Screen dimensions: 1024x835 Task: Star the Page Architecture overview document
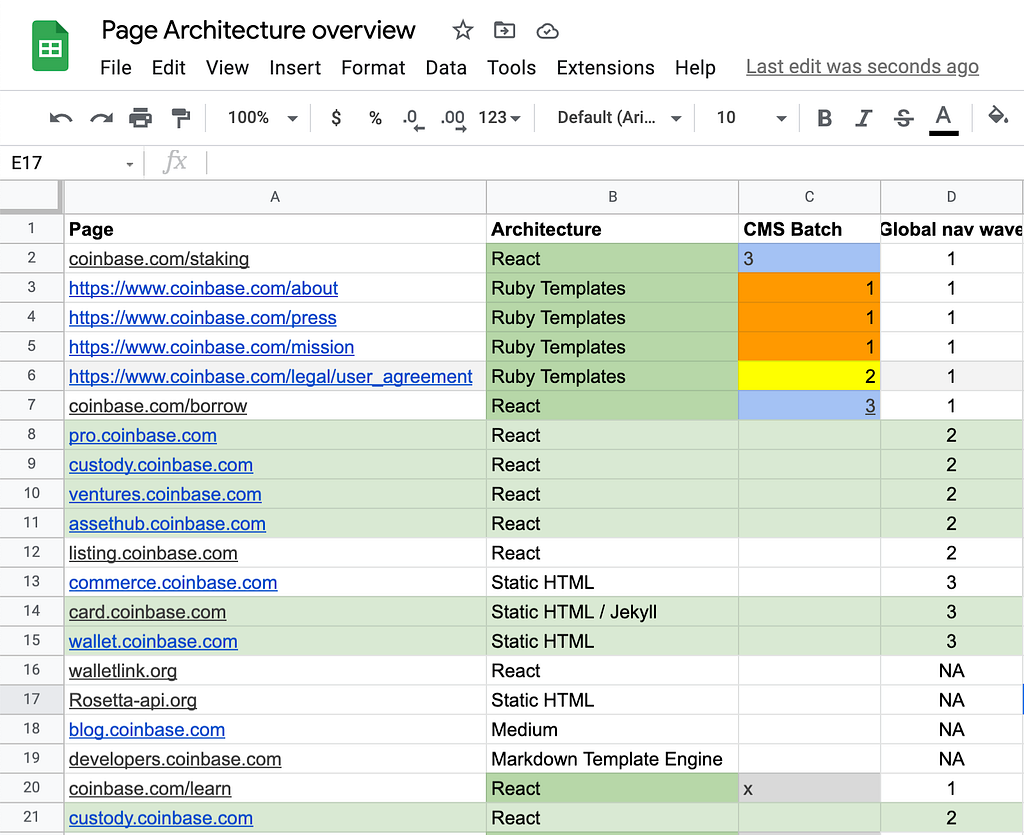462,30
